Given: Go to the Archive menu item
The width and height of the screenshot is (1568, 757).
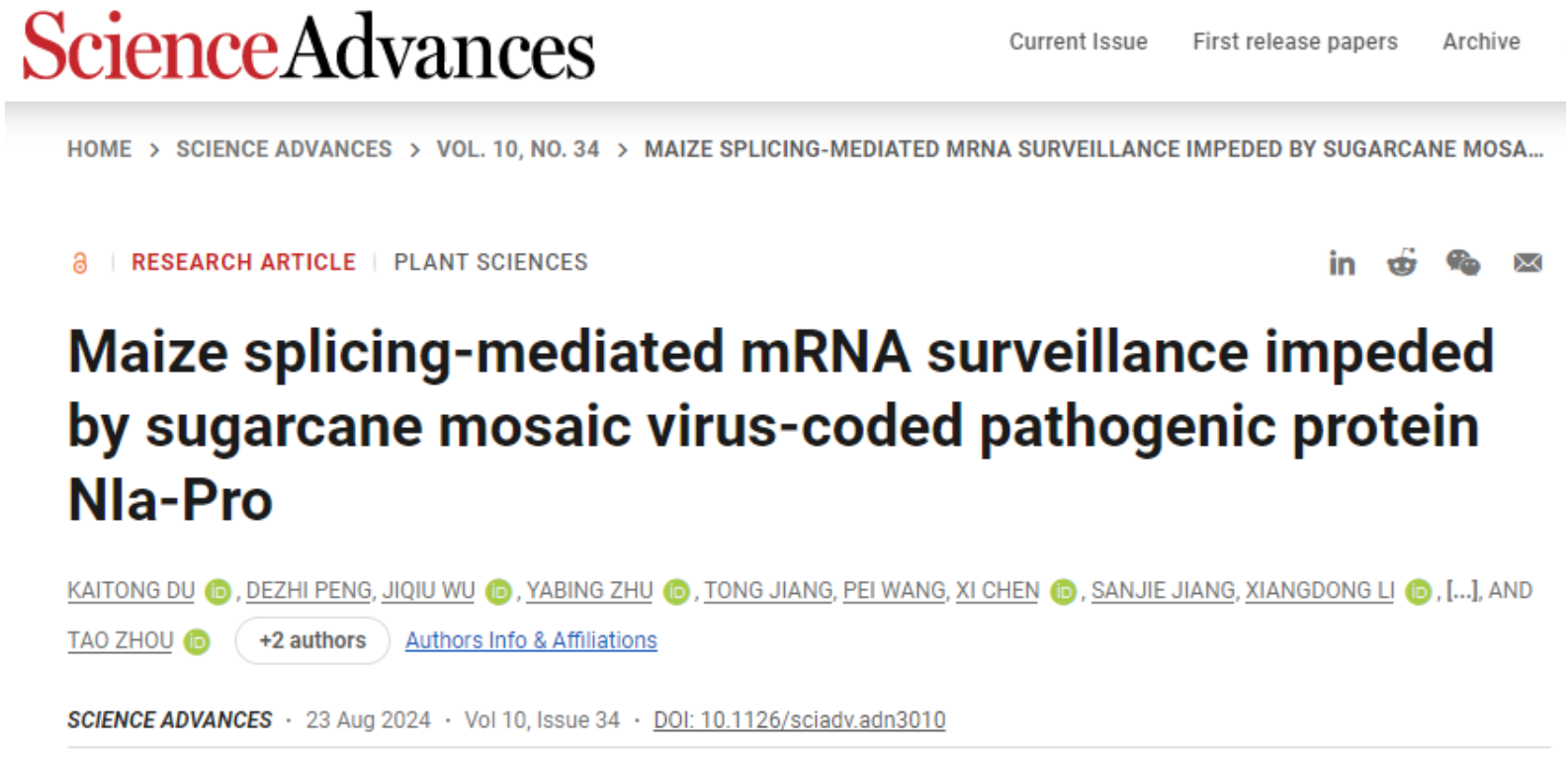Looking at the screenshot, I should 1481,42.
